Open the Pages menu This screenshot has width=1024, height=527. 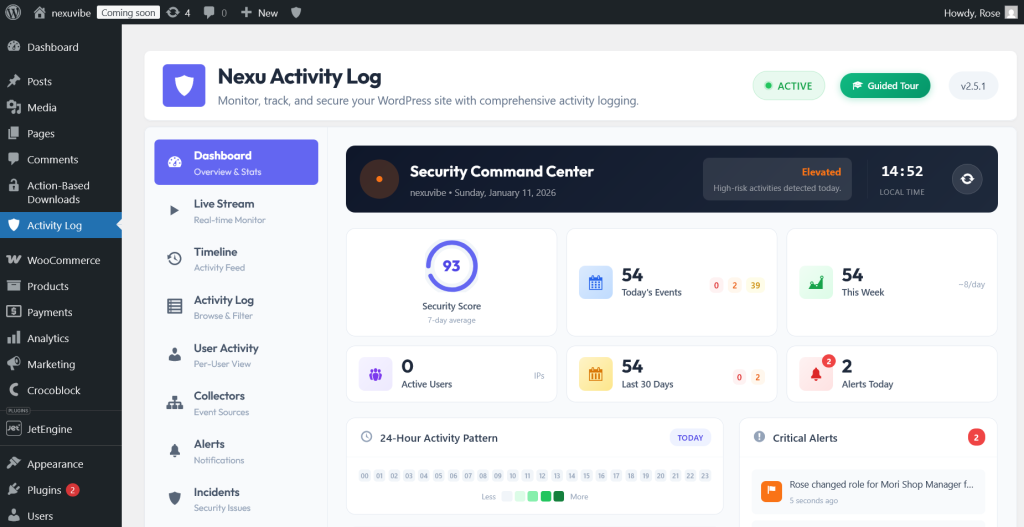[61, 134]
